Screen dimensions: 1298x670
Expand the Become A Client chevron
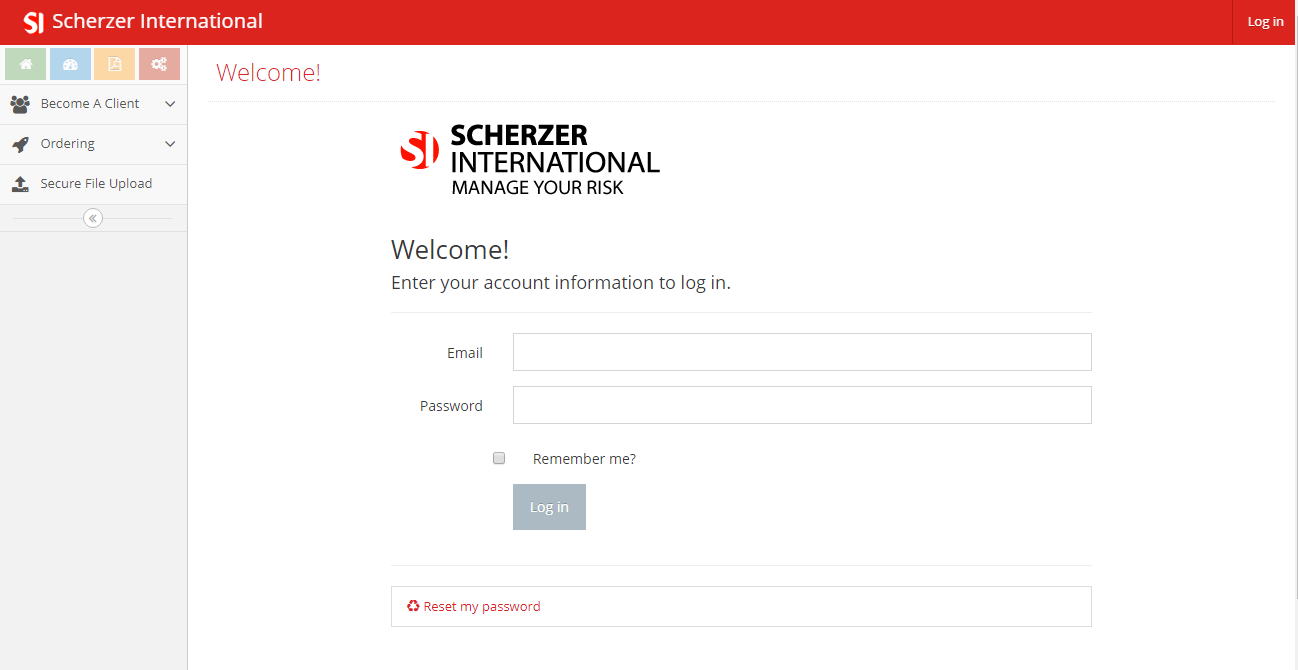tap(170, 104)
